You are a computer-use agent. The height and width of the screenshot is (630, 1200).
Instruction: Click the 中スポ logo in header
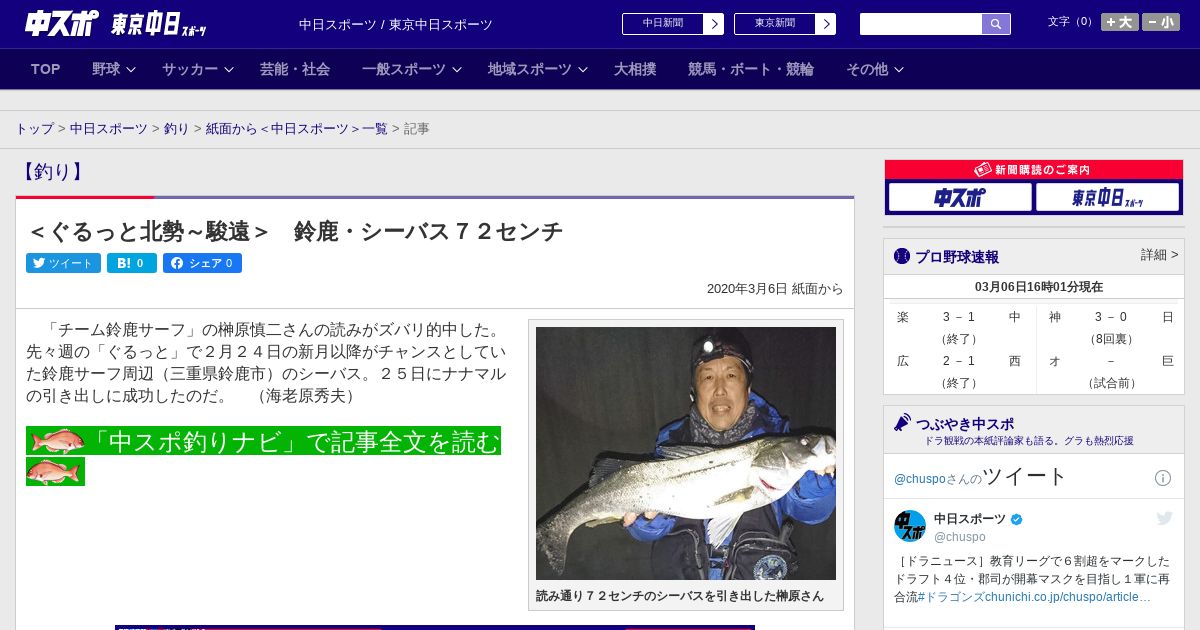click(62, 23)
